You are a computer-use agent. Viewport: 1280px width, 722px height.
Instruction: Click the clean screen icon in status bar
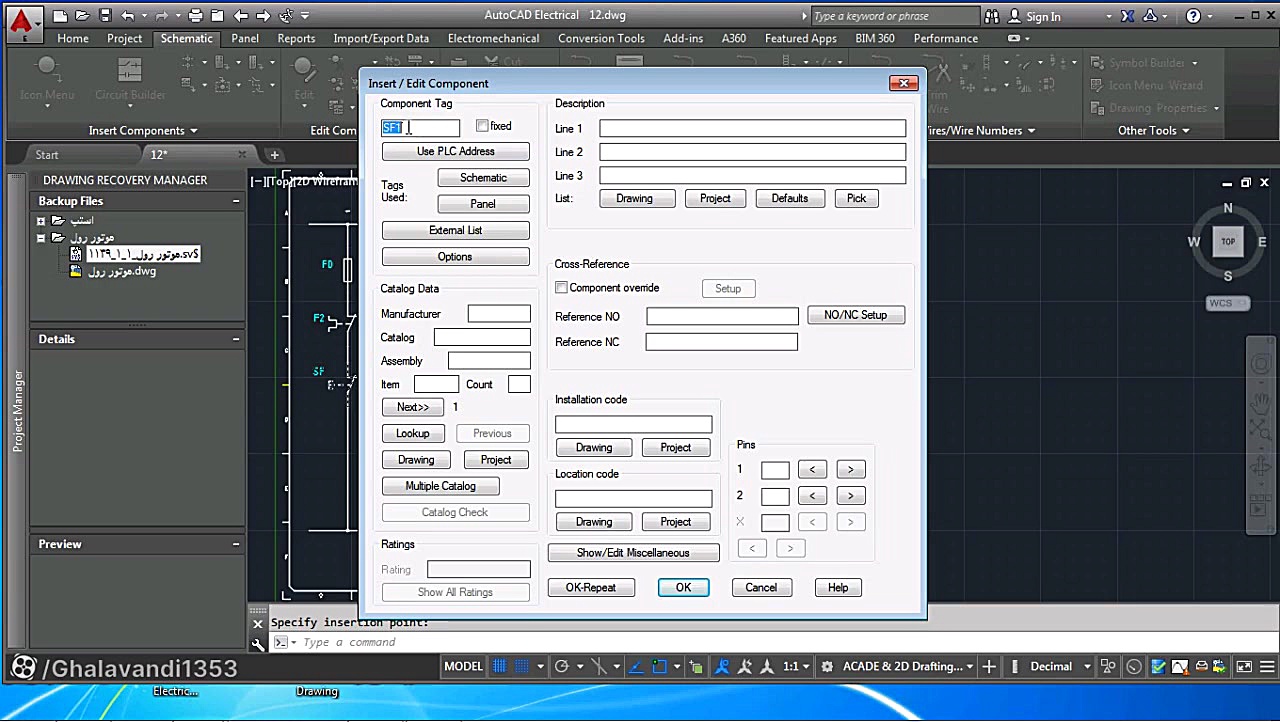(x=1244, y=667)
